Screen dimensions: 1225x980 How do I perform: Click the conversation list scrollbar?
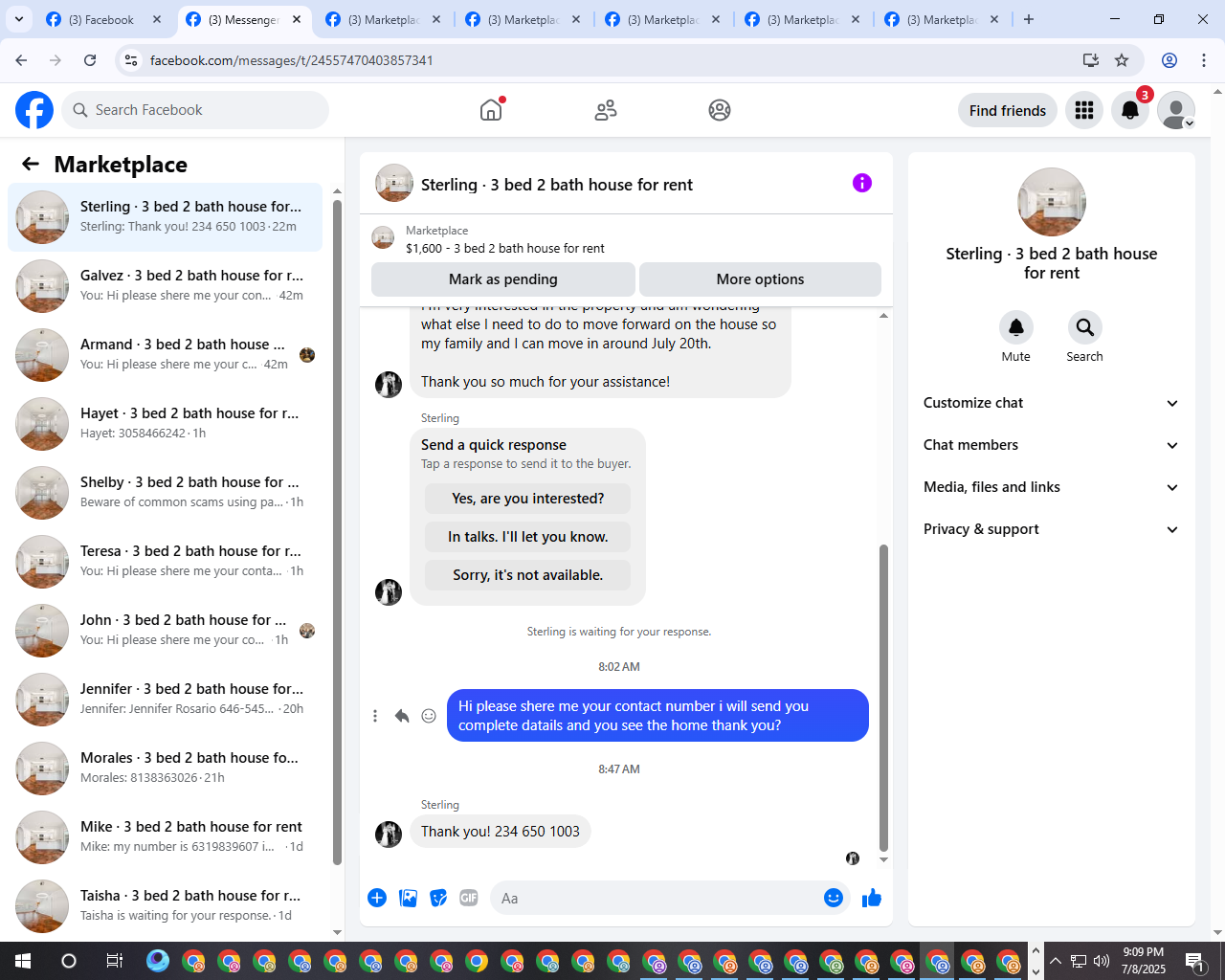pyautogui.click(x=337, y=532)
